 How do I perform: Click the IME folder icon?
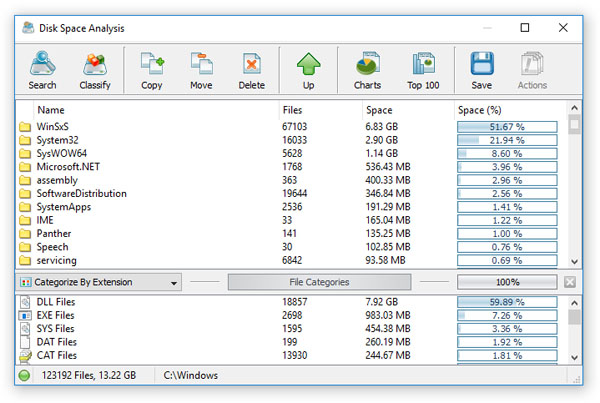pyautogui.click(x=25, y=220)
